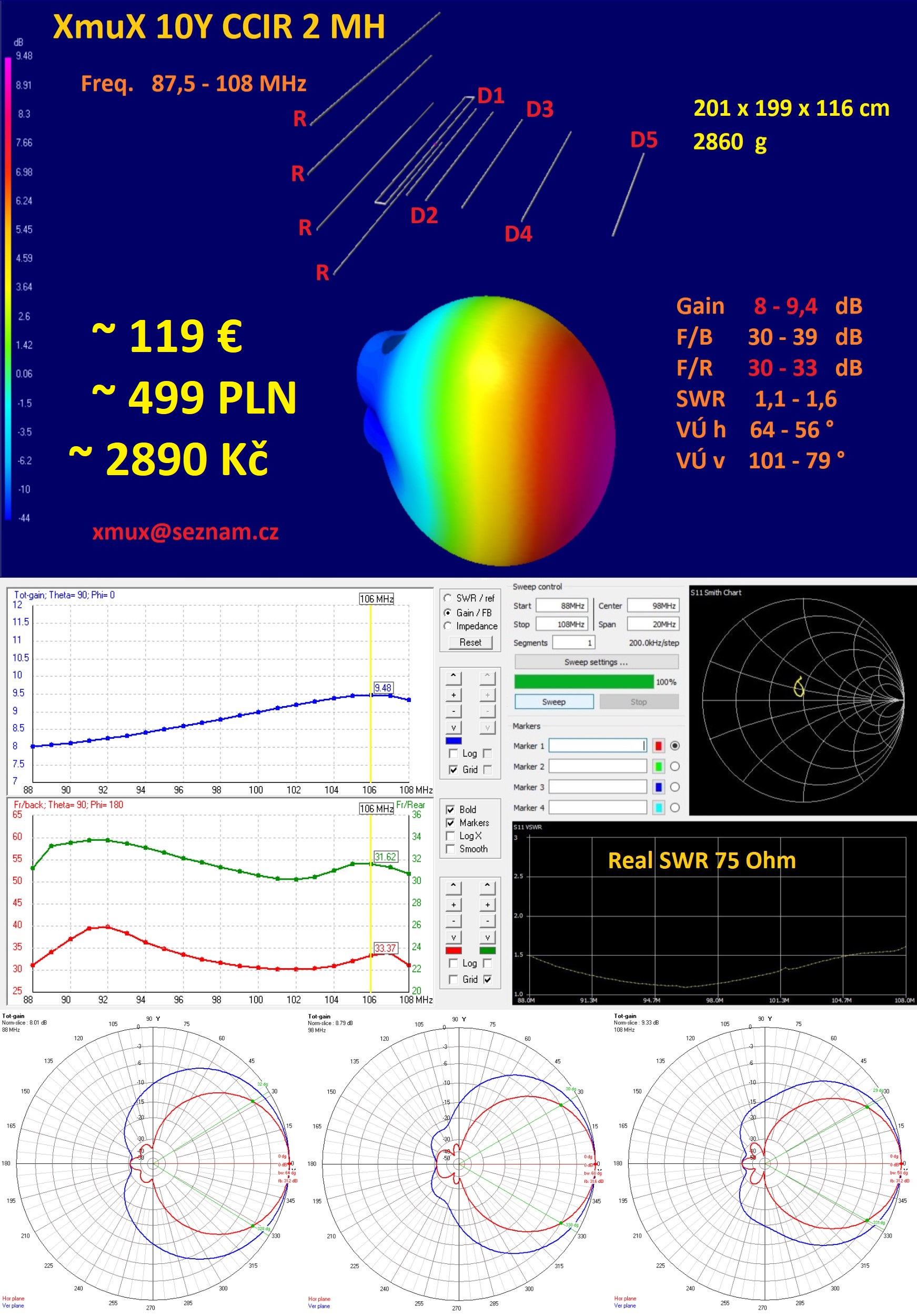Open the blue Marker 3 color swatch

point(659,787)
